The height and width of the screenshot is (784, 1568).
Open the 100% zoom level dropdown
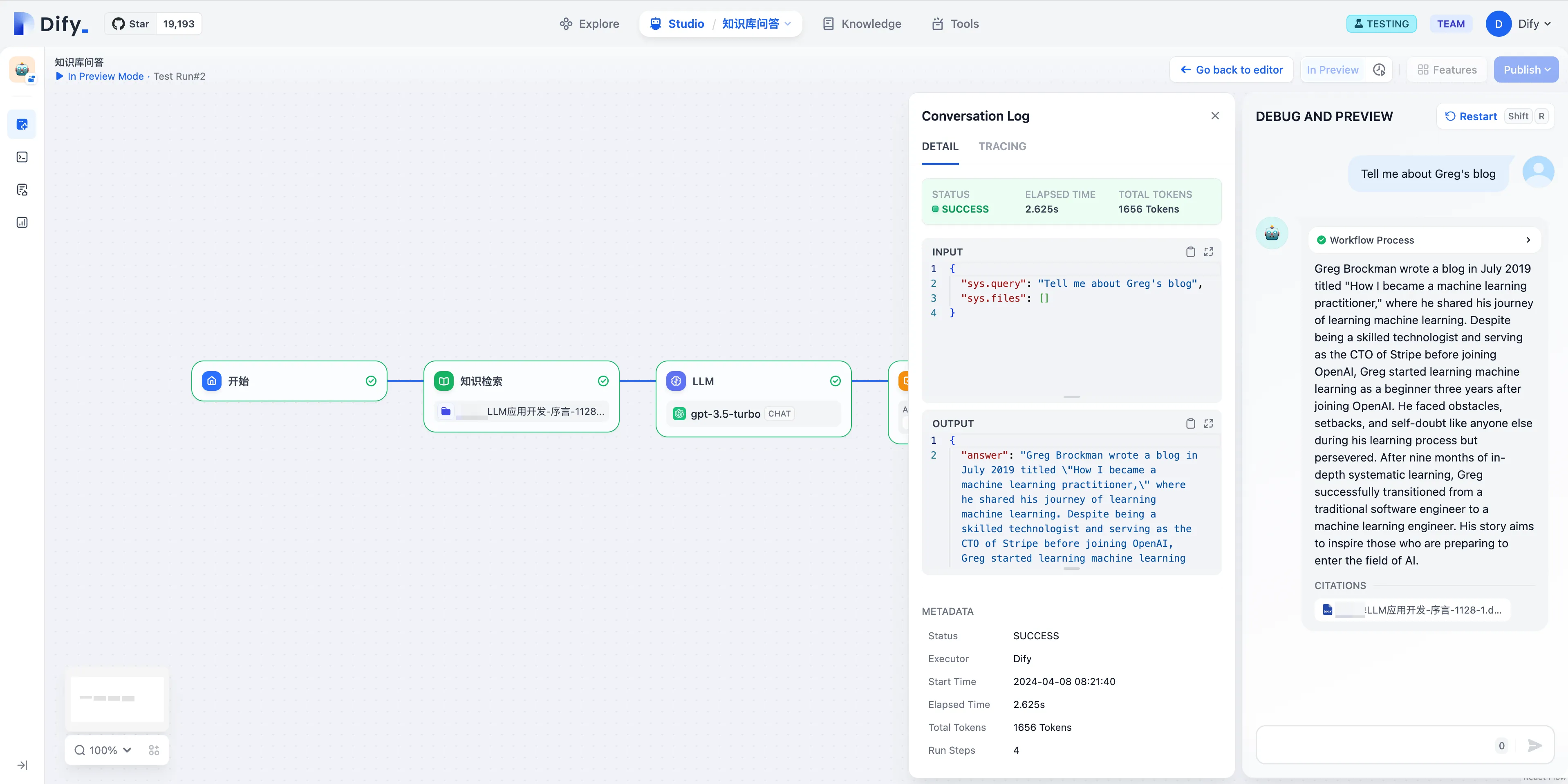[x=103, y=750]
